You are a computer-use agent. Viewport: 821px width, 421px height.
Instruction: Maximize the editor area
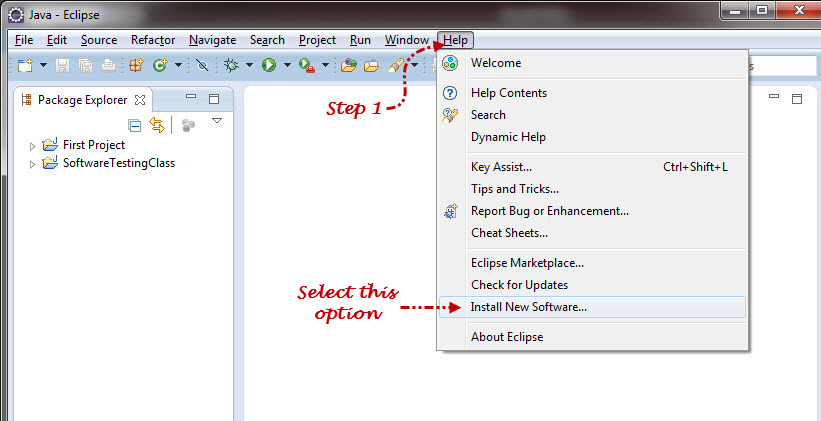pos(797,98)
